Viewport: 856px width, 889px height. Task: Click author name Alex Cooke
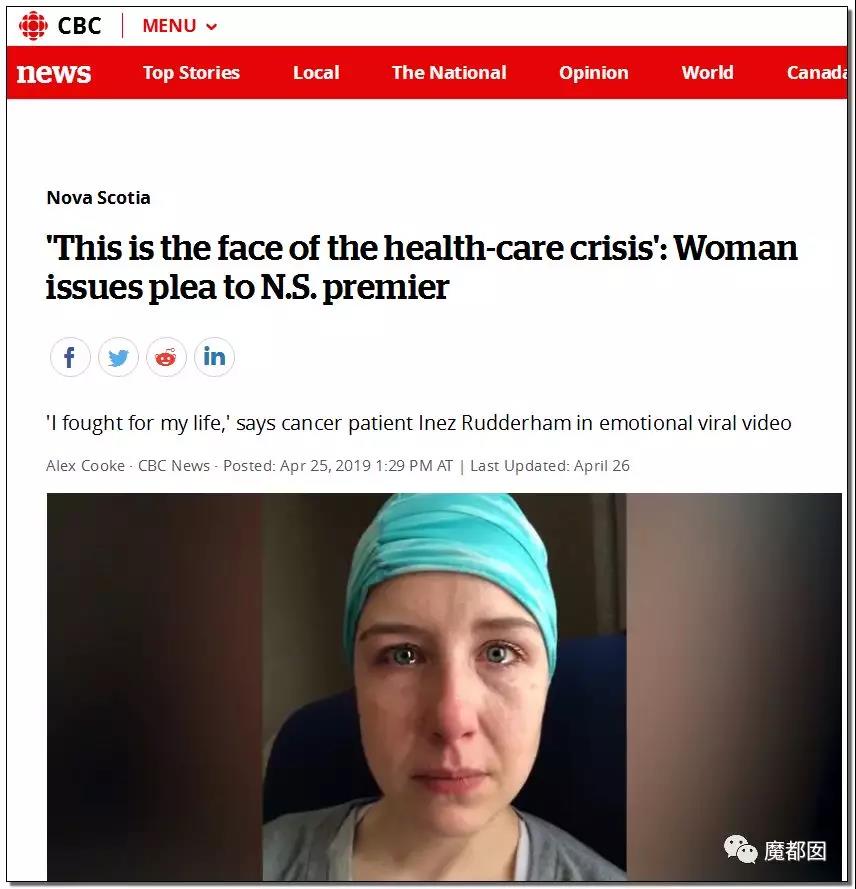[85, 465]
